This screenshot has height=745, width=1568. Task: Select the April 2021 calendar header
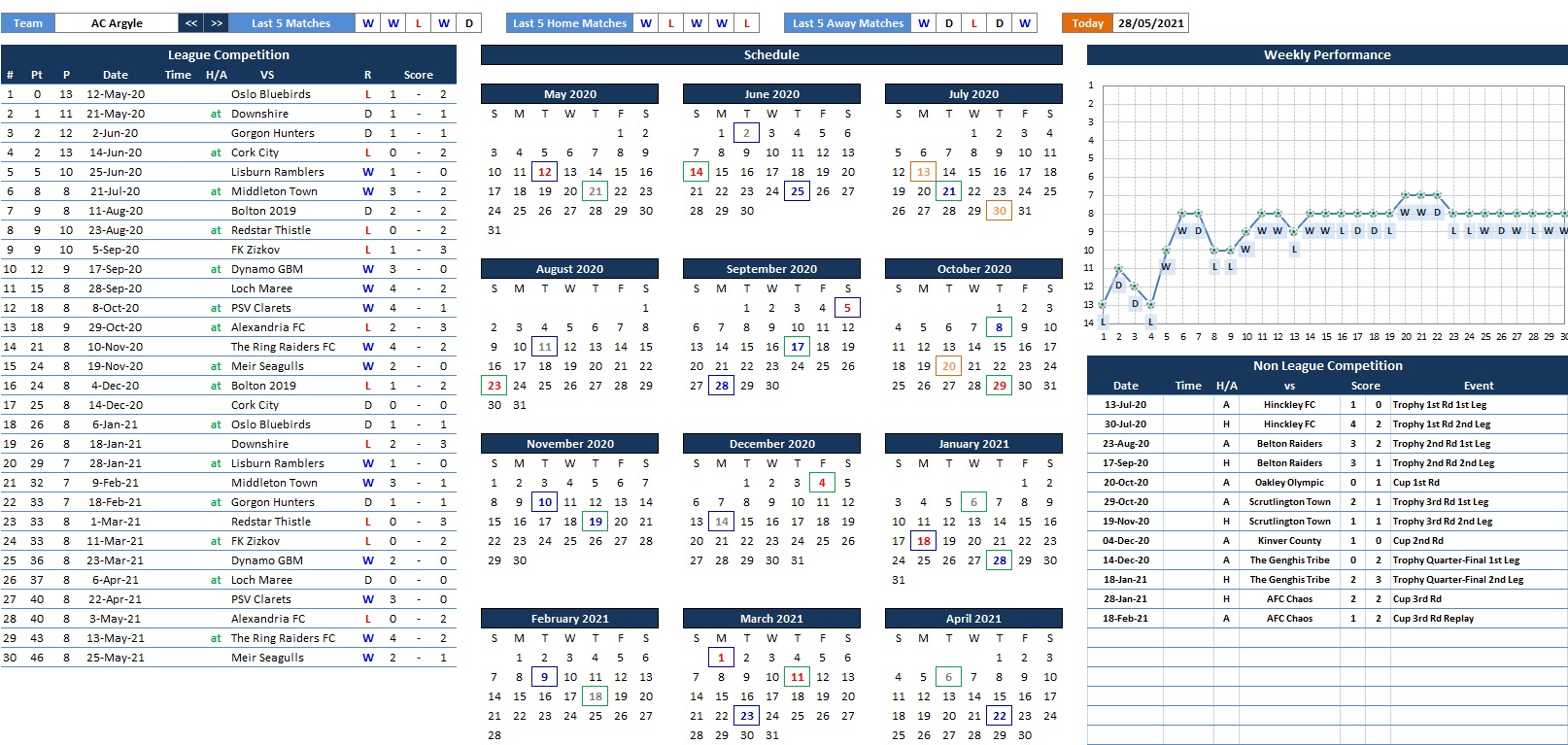(973, 619)
